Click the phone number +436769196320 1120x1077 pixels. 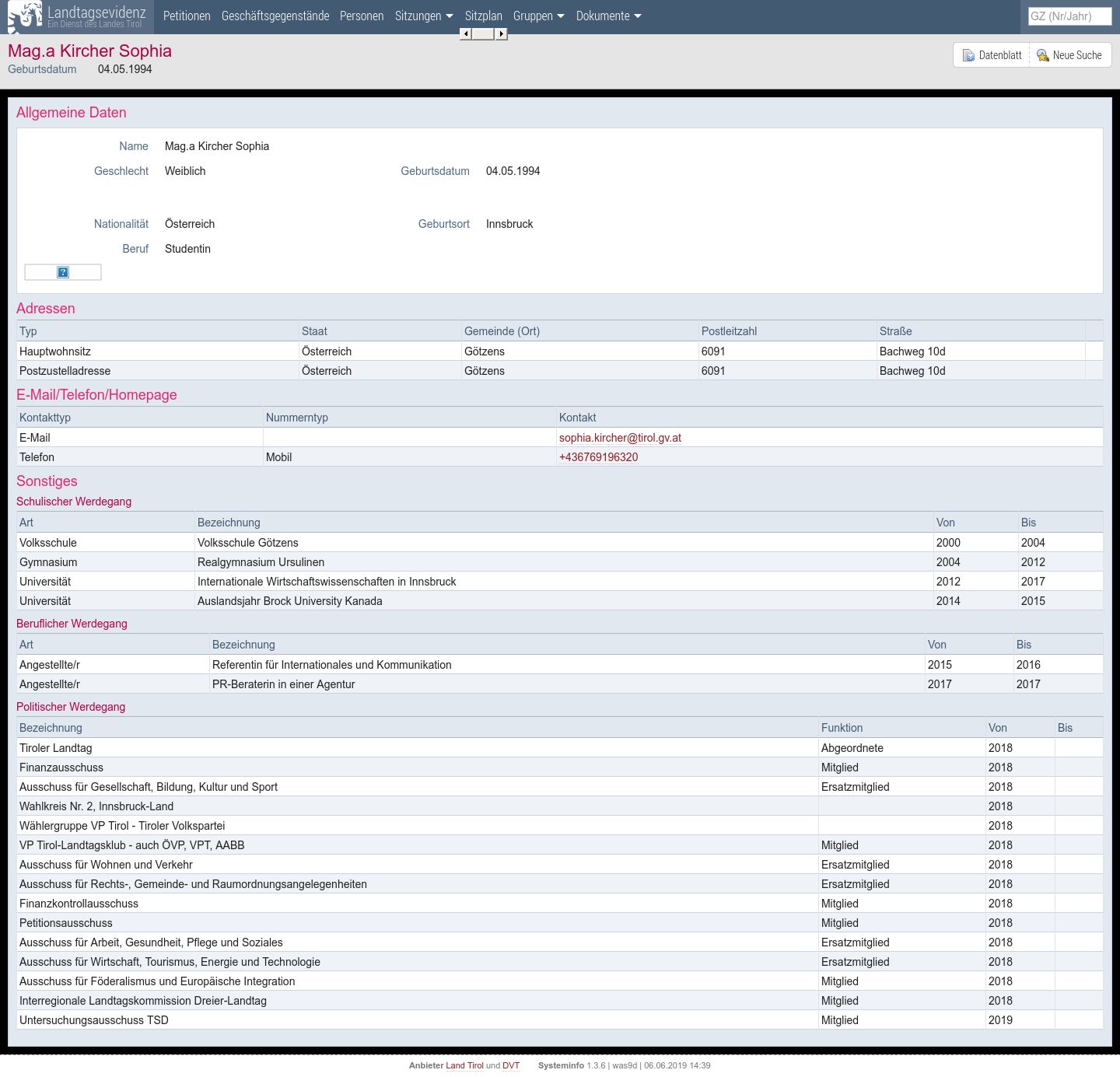[598, 457]
